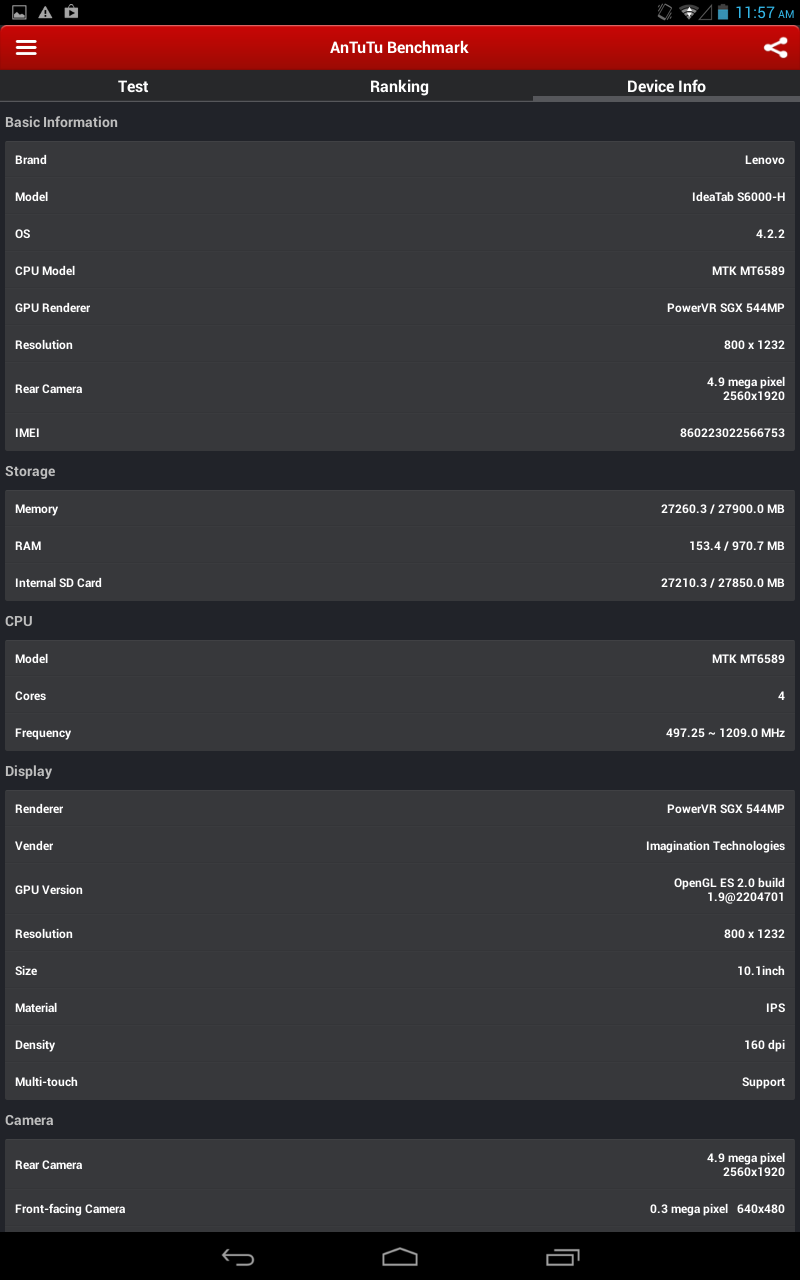
Task: Open the hamburger menu icon
Action: coord(26,48)
